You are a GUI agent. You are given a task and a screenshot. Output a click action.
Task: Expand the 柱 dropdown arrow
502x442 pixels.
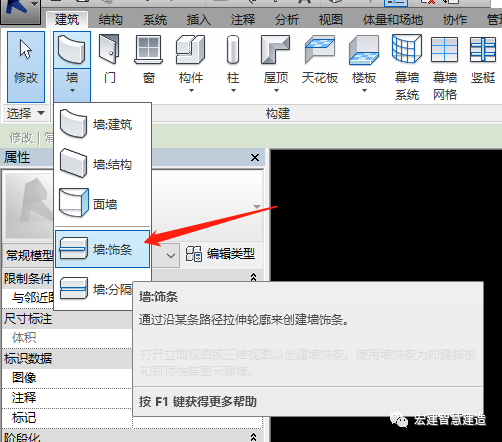tap(233, 91)
